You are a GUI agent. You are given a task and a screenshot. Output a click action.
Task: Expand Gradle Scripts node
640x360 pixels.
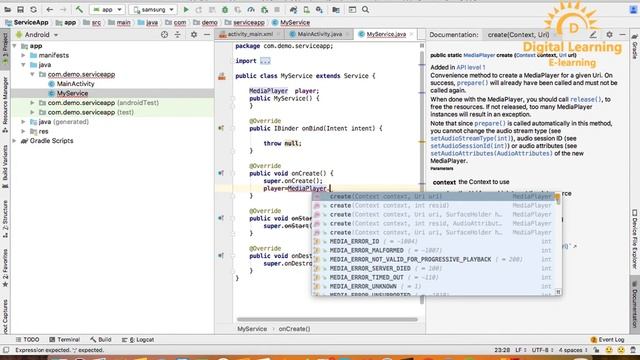point(15,141)
